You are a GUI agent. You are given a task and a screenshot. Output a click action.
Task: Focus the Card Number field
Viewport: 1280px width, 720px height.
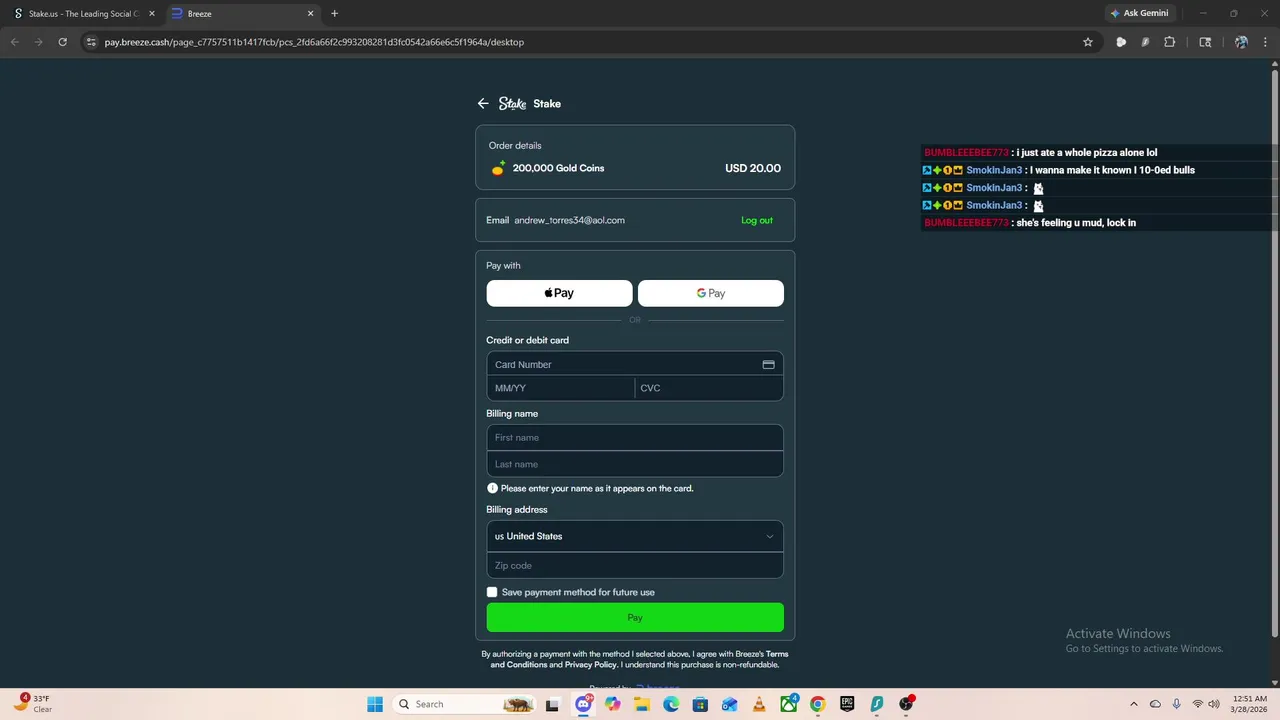click(635, 365)
